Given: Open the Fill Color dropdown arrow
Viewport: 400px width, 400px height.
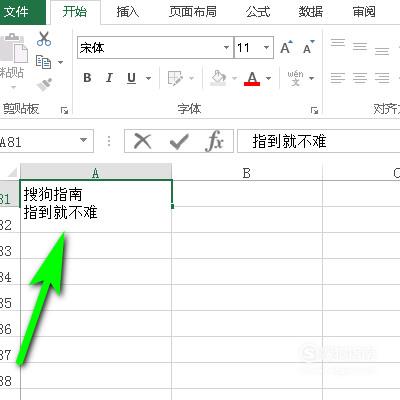Looking at the screenshot, I should coord(234,78).
